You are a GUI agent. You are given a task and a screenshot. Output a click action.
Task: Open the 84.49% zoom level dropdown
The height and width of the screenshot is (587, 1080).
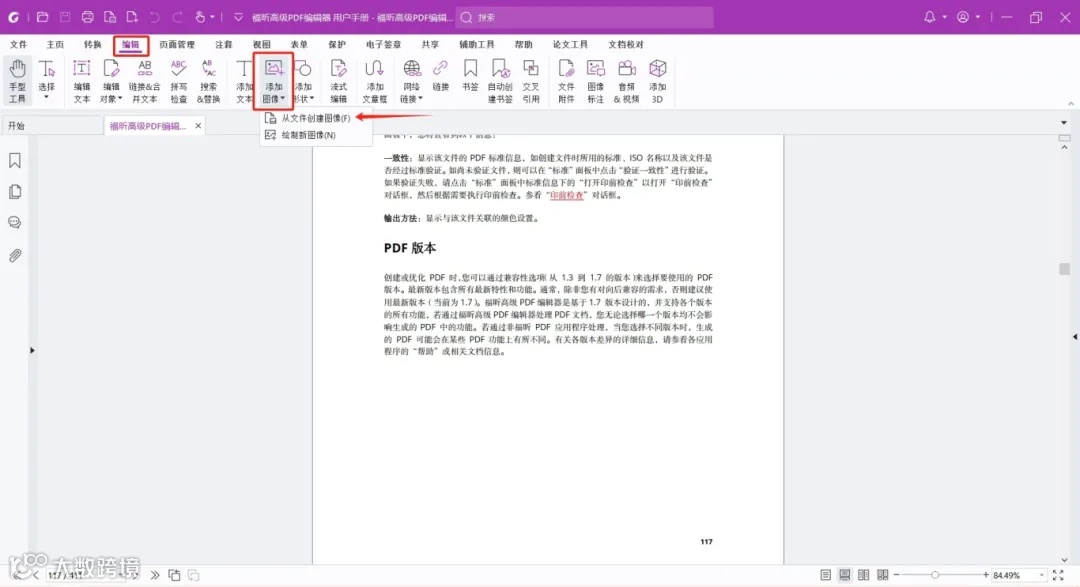[1041, 575]
